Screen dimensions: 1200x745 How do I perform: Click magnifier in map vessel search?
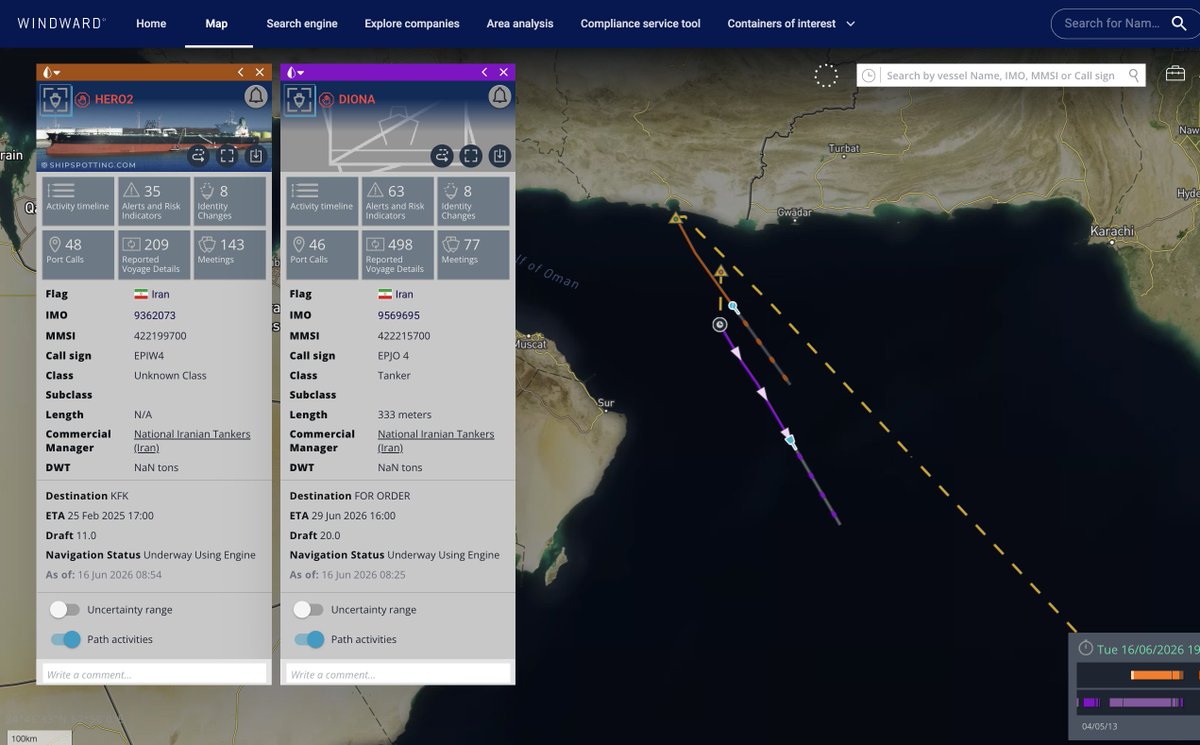point(1134,75)
